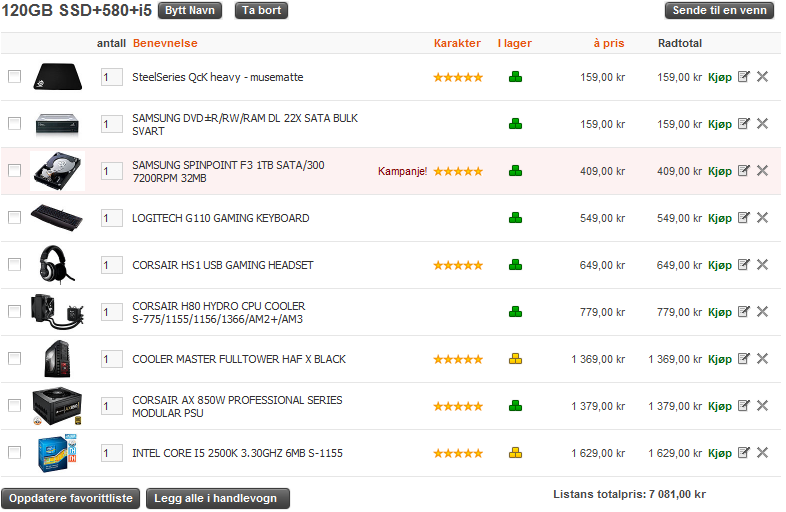The height and width of the screenshot is (512, 786).
Task: Click yellow stock icon for Cooler Master HAF X
Action: coord(515,359)
